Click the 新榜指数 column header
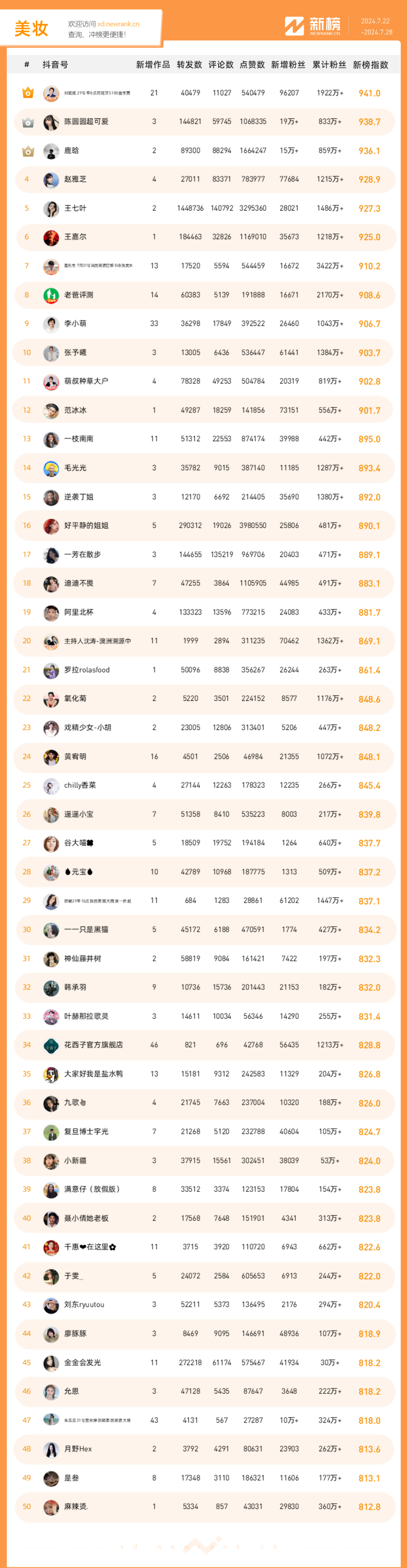The width and height of the screenshot is (407, 1568). coord(370,65)
